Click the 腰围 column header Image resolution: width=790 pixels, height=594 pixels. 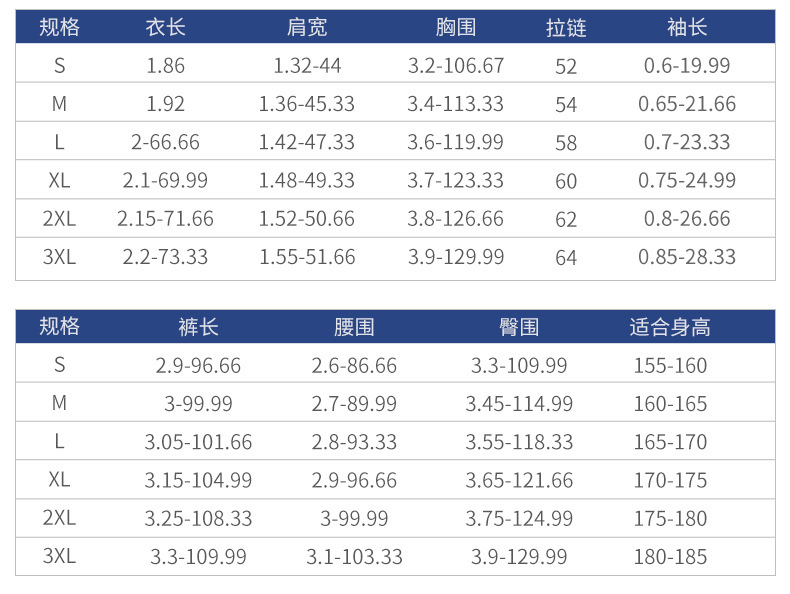354,327
